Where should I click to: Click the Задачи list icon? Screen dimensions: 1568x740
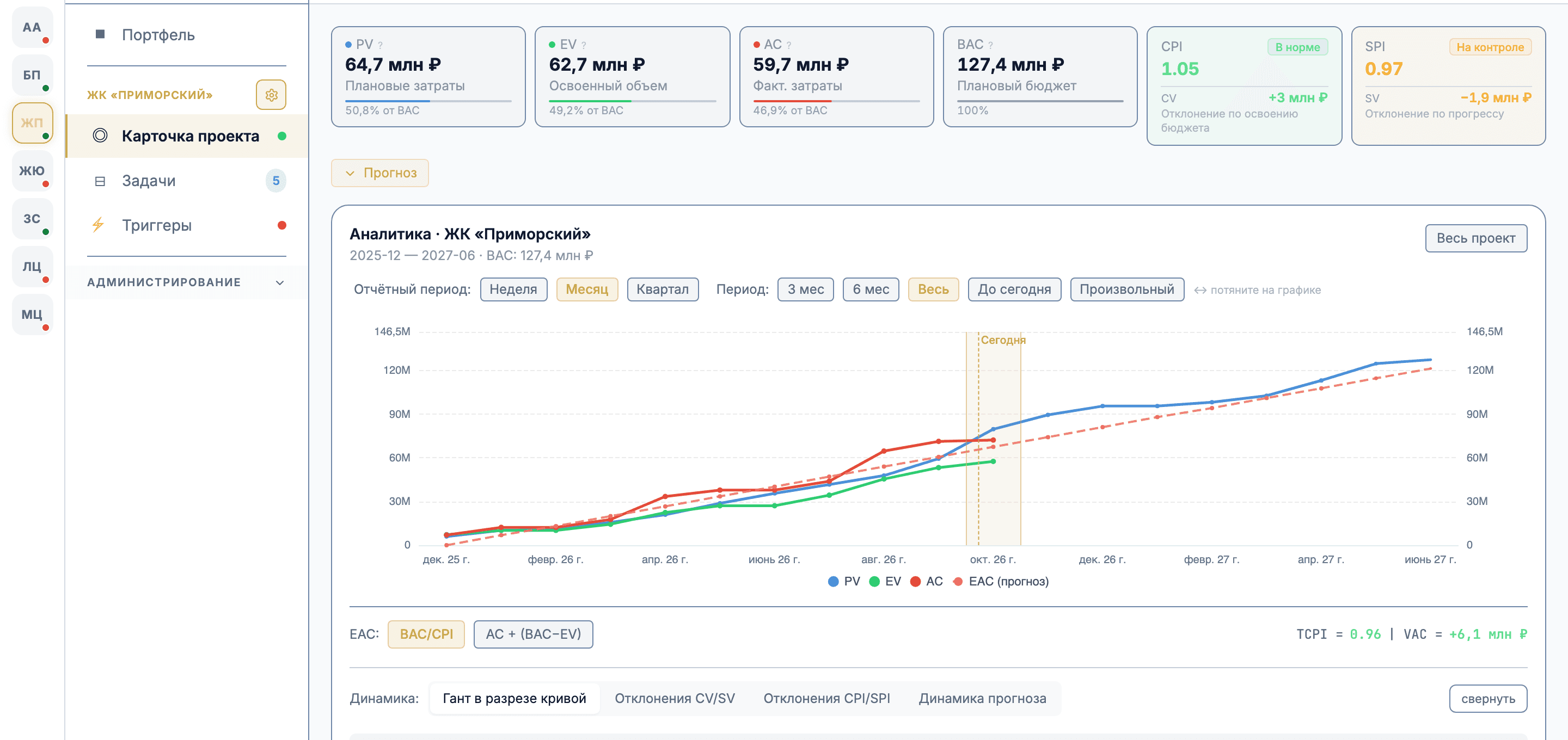tap(100, 181)
